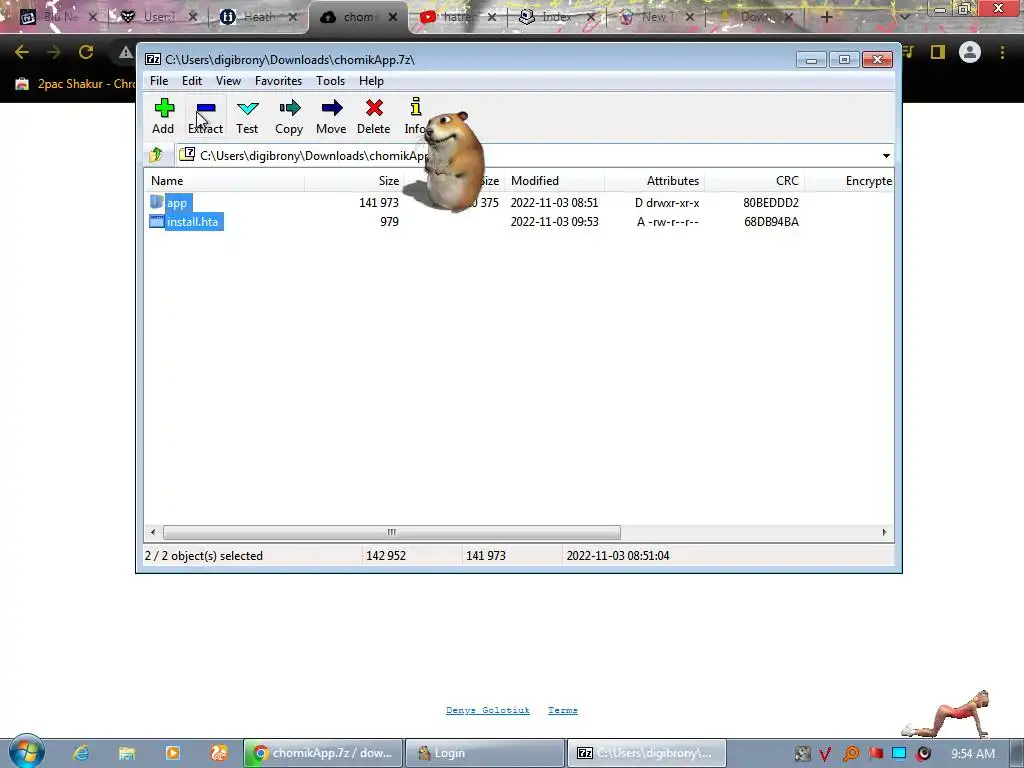Switch to the YouTube 'hatre' tab
This screenshot has width=1024, height=768.
coord(457,17)
